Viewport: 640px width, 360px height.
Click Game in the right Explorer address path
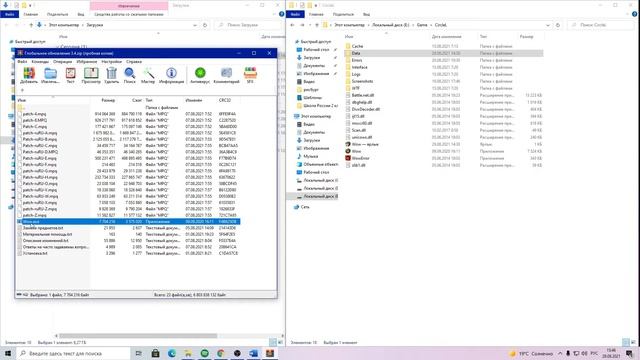click(422, 25)
